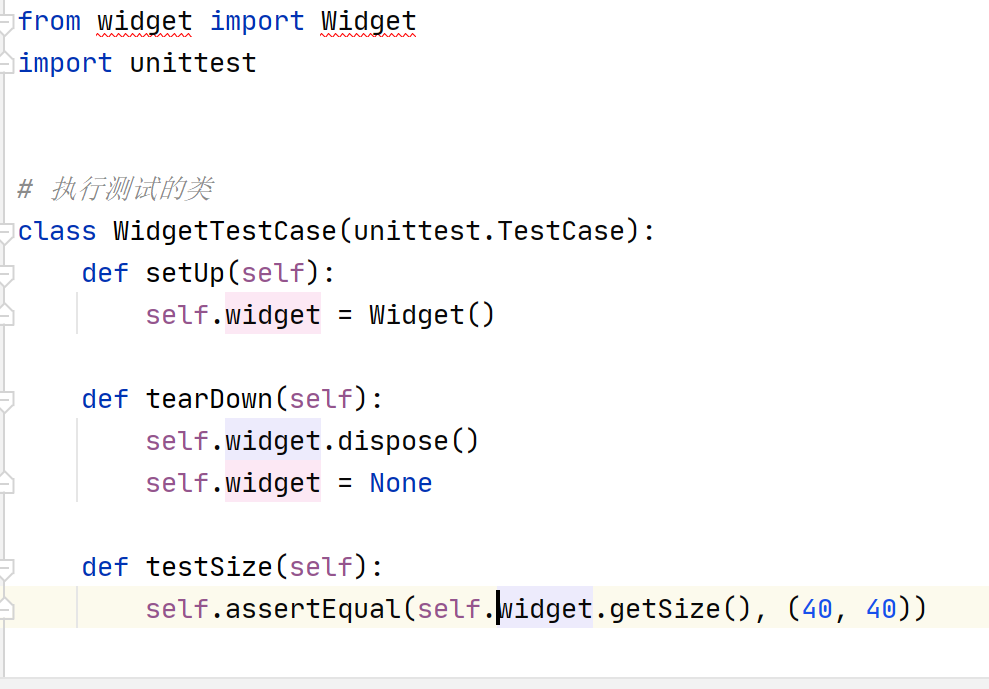
Task: Click the end-of-fold marker after Widget() line
Action: click(5, 315)
